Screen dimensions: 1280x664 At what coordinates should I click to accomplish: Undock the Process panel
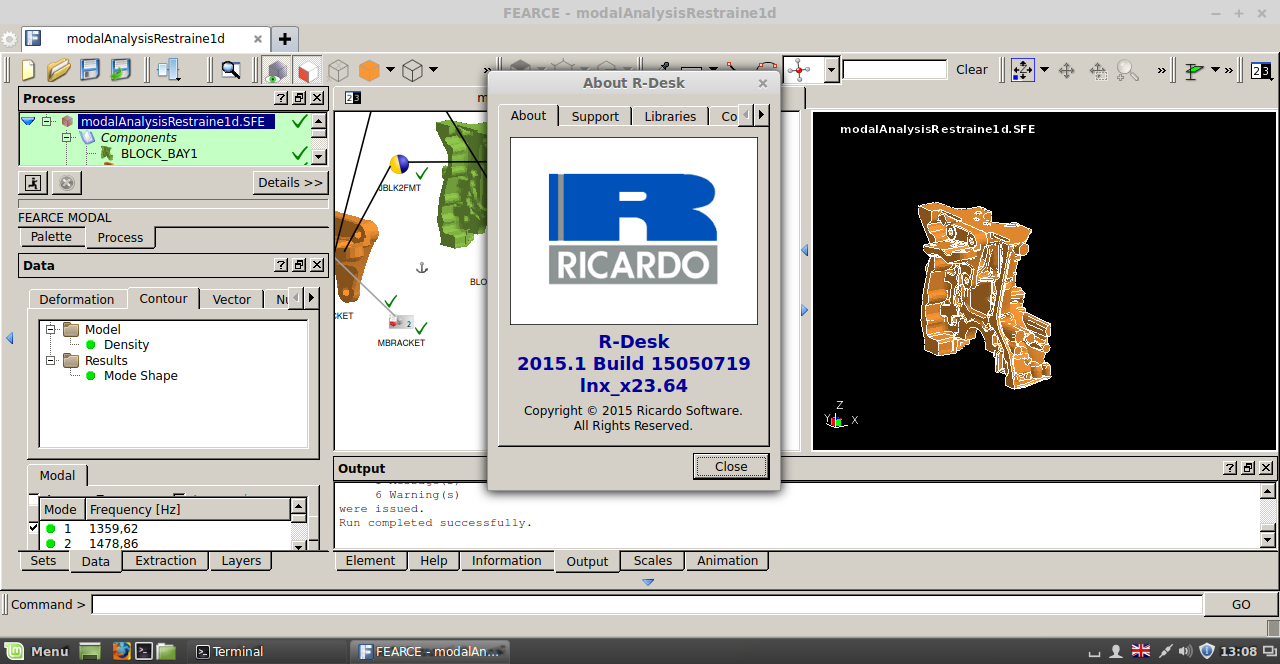300,98
